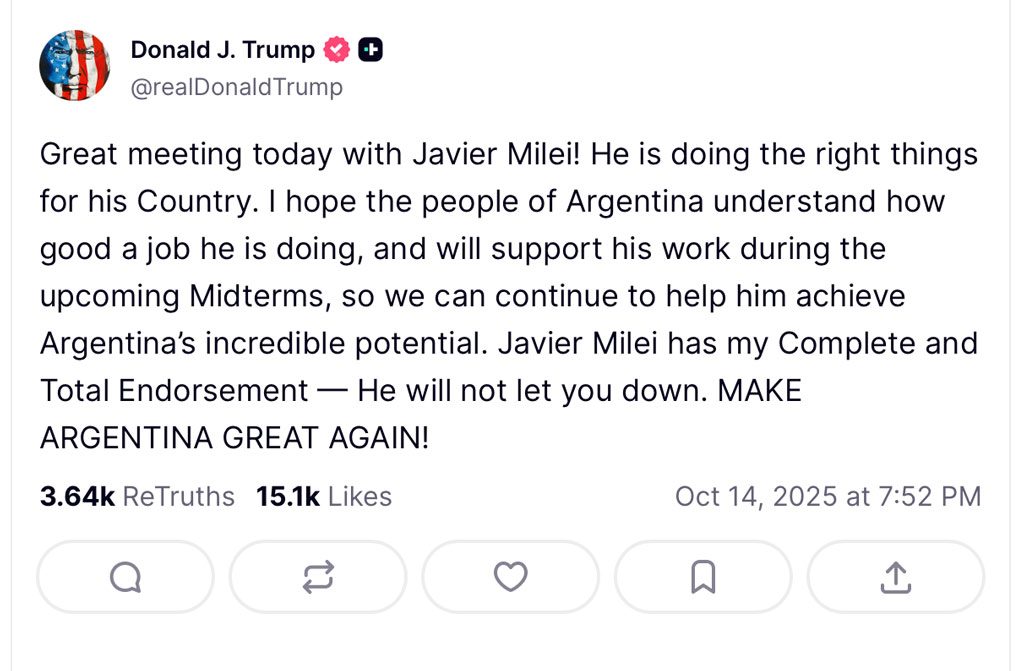Open Donald J. Trump display name

point(222,49)
